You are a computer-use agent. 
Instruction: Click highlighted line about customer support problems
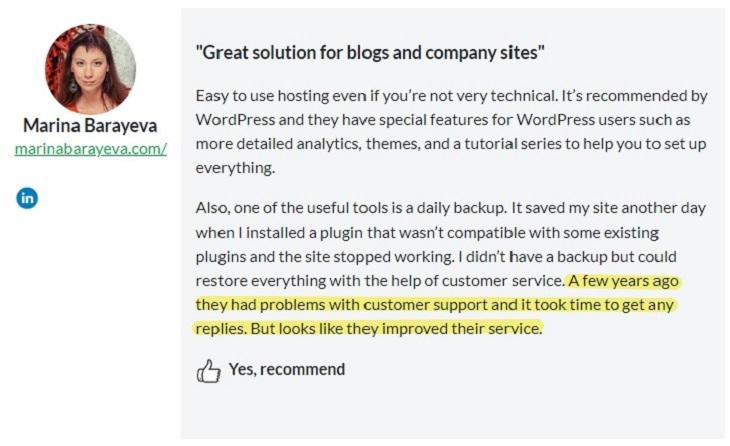click(434, 305)
